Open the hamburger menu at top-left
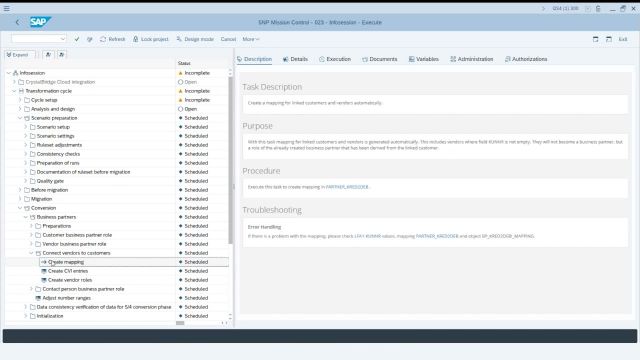The image size is (640, 360). 7,8
